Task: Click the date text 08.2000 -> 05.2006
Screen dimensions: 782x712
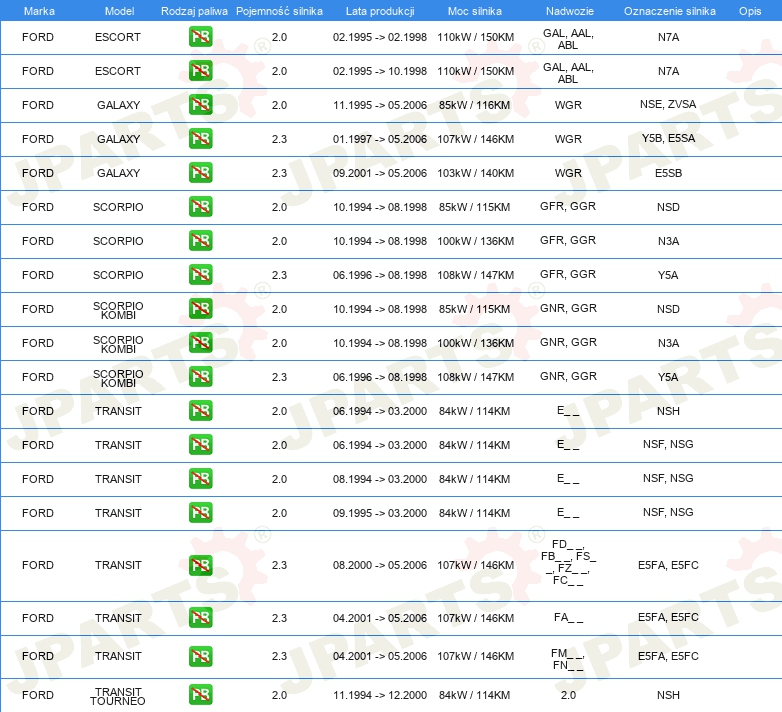Action: click(x=380, y=565)
